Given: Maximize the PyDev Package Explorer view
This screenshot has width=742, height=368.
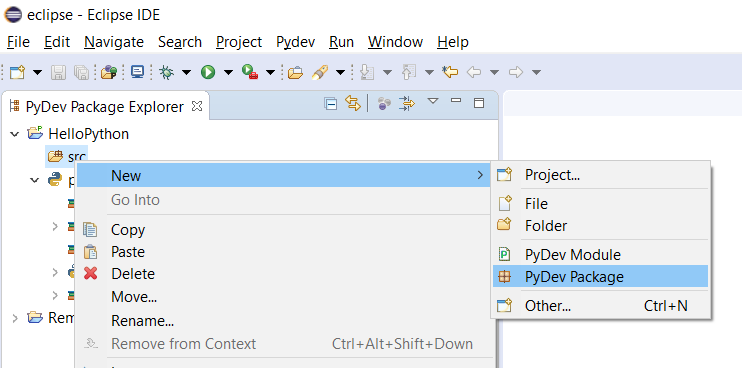Looking at the screenshot, I should click(x=479, y=103).
